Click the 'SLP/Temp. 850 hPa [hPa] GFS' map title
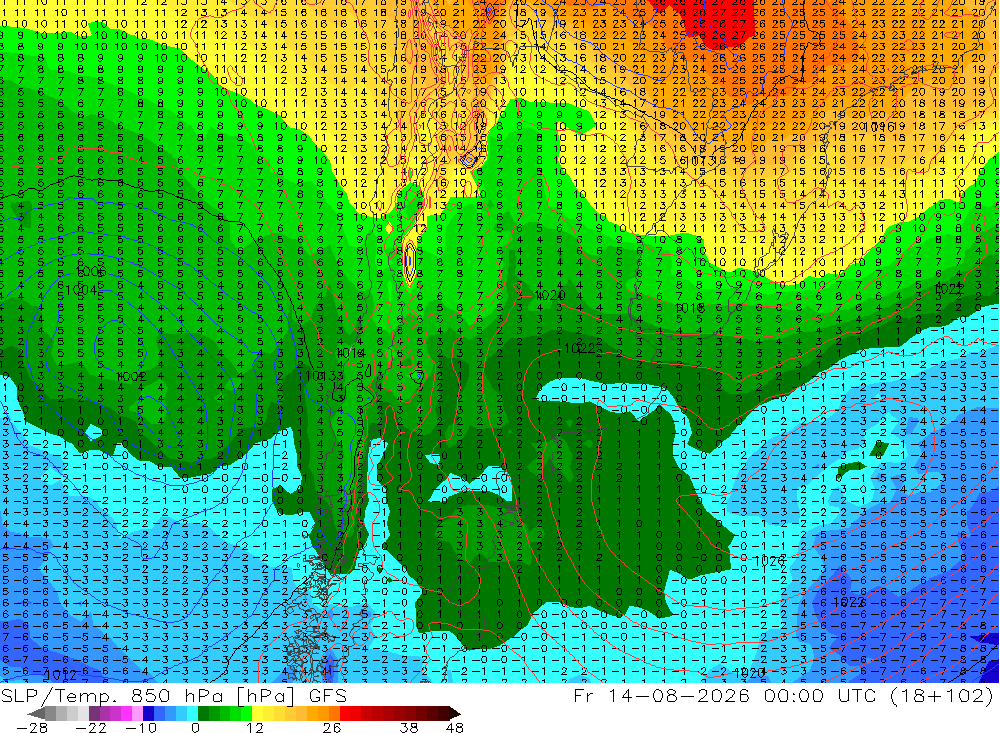 click(173, 696)
